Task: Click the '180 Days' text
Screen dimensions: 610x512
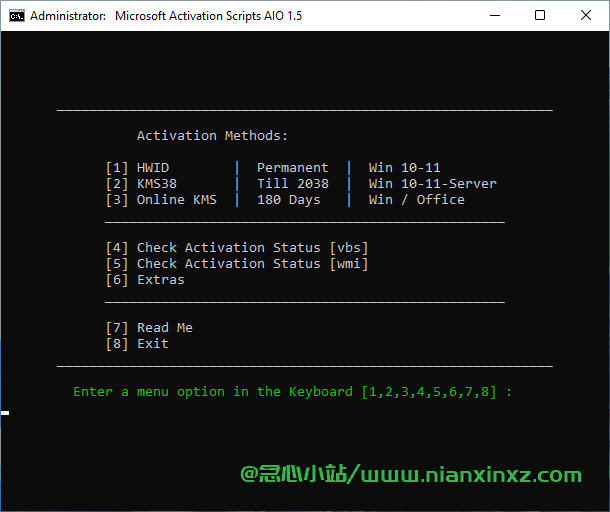Action: [289, 200]
